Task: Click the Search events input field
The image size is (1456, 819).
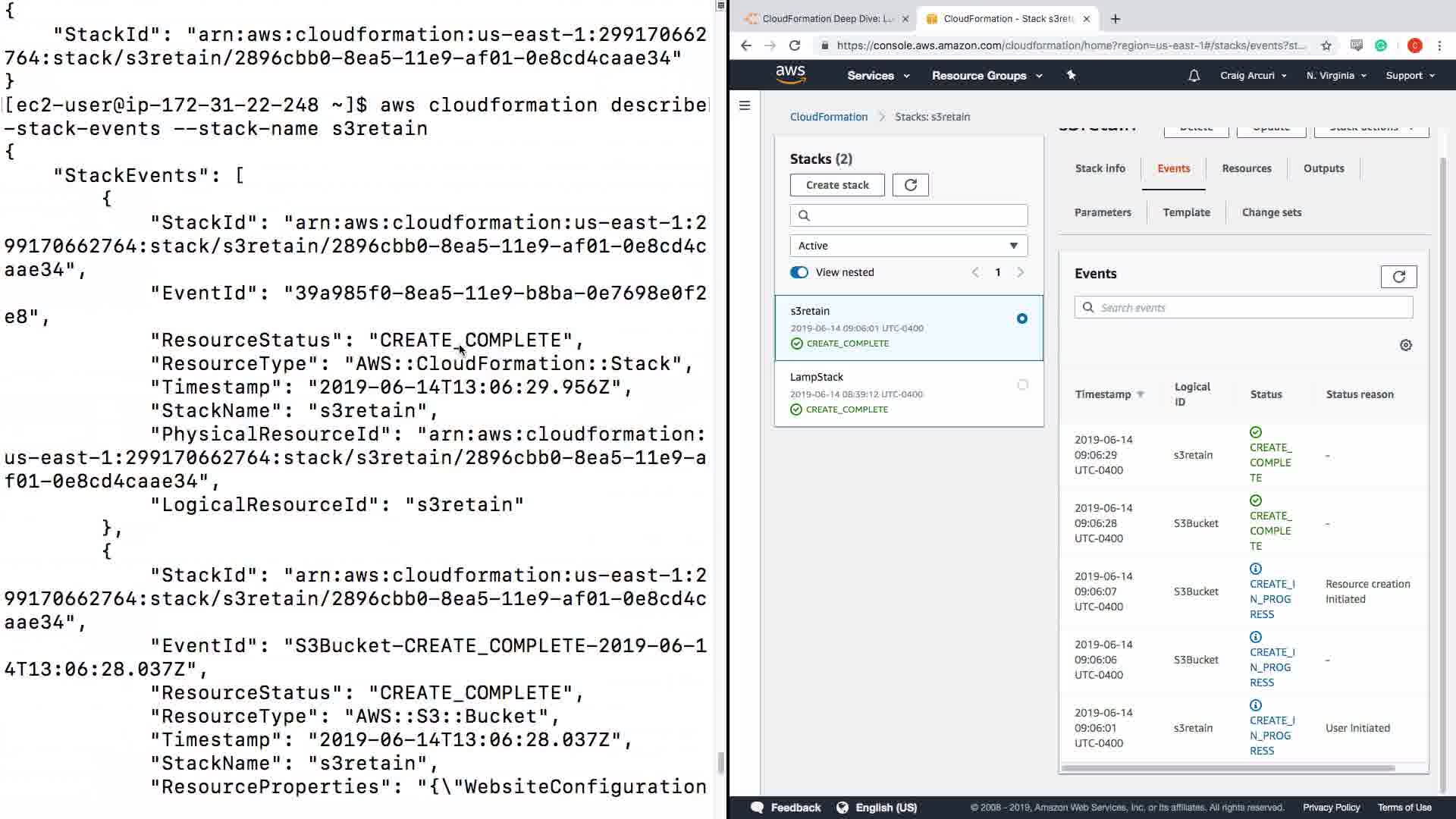Action: pyautogui.click(x=1251, y=308)
